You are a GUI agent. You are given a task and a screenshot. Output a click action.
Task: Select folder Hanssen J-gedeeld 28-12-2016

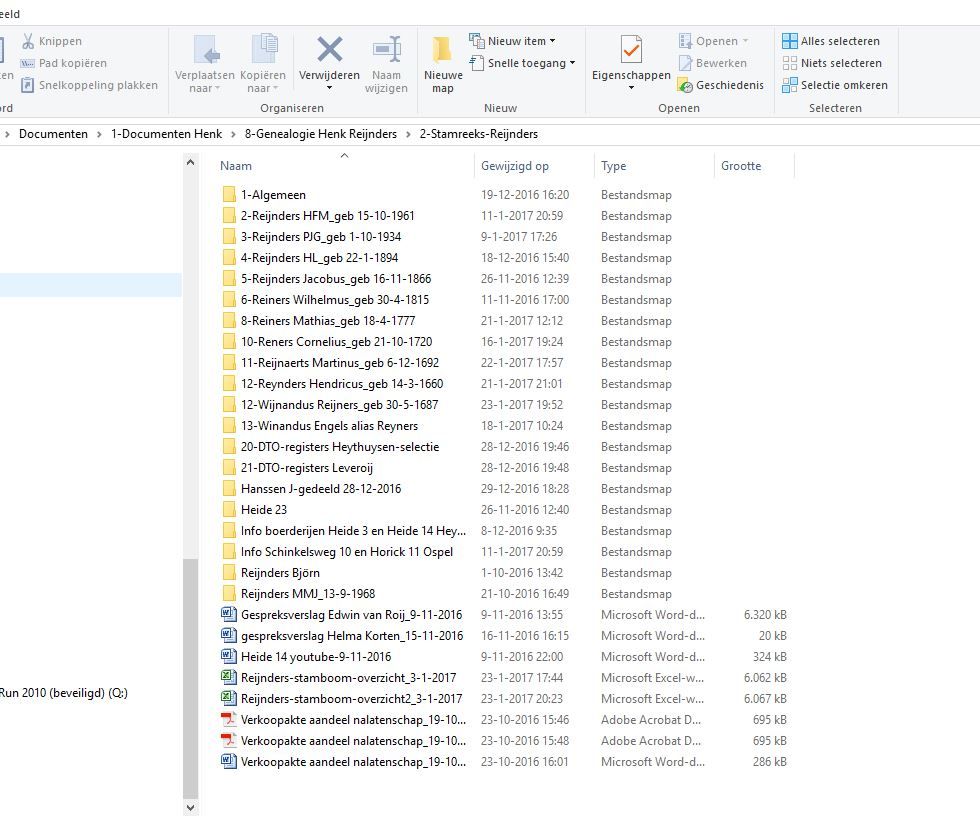[x=321, y=489]
